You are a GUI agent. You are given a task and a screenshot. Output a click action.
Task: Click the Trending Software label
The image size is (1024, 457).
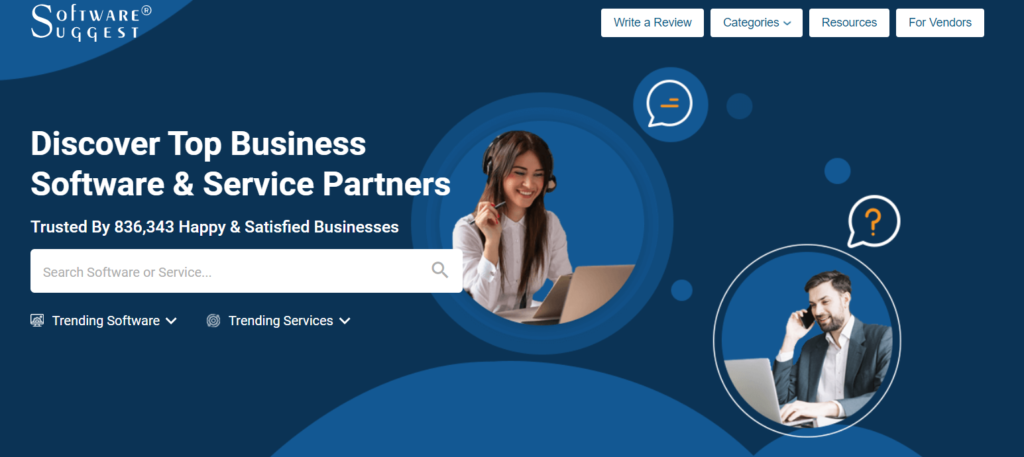coord(106,321)
